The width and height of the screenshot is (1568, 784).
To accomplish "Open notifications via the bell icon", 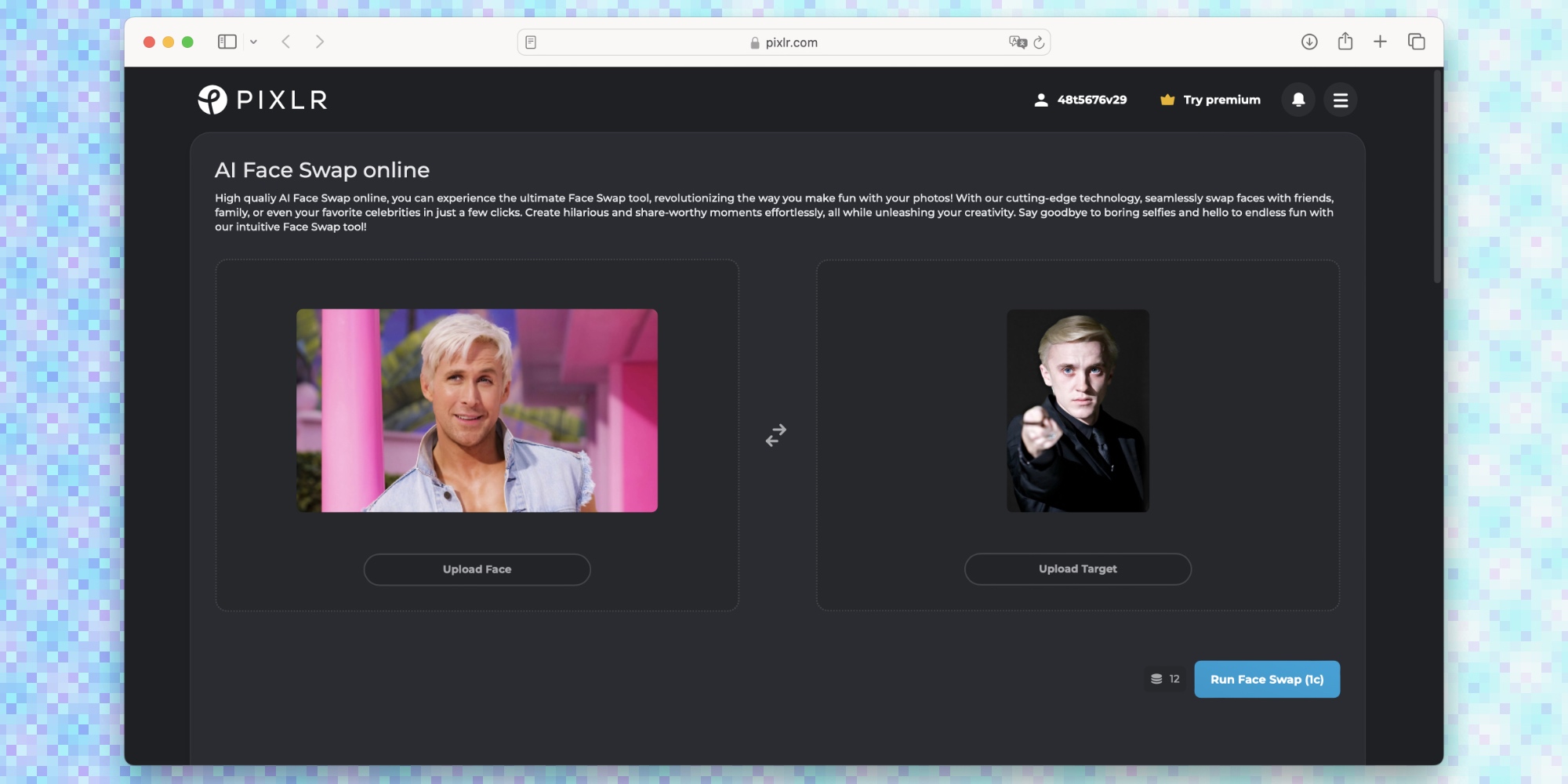I will (x=1298, y=100).
